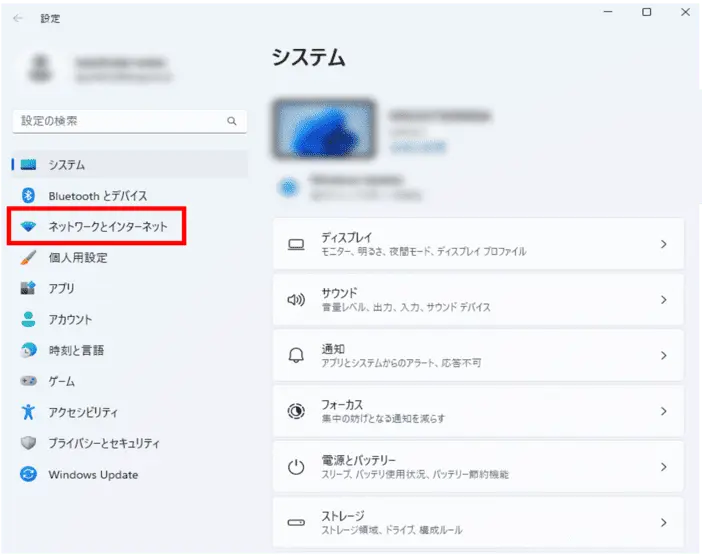Click the 設定の検索 search box
Image resolution: width=702 pixels, height=557 pixels.
pos(120,121)
